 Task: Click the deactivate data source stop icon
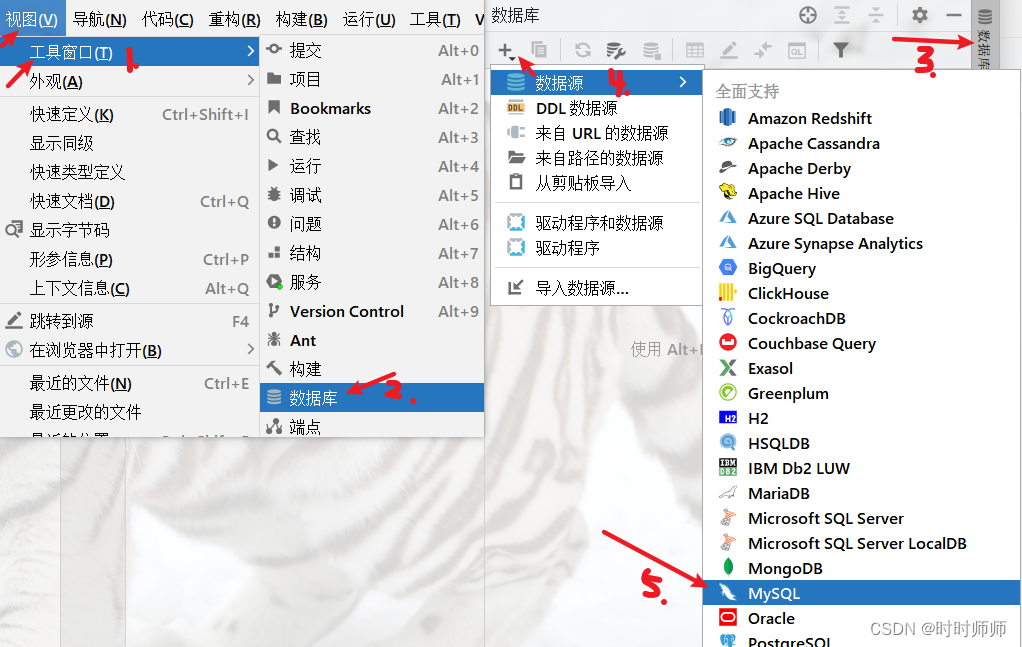651,50
